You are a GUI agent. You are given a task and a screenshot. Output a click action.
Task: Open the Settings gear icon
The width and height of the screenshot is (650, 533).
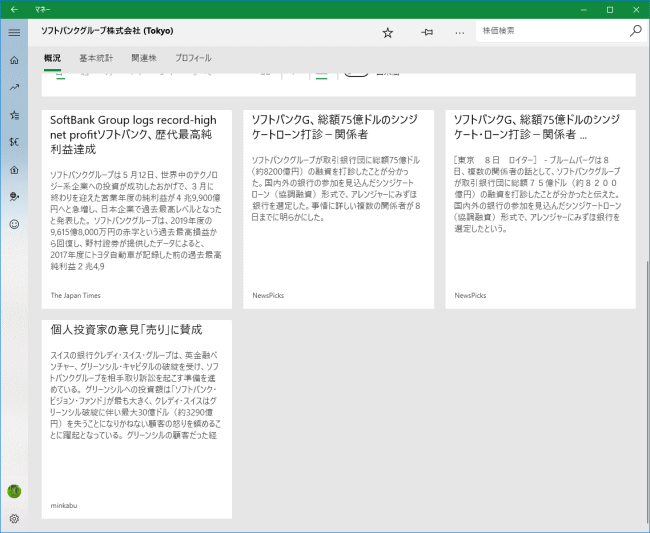[x=14, y=518]
